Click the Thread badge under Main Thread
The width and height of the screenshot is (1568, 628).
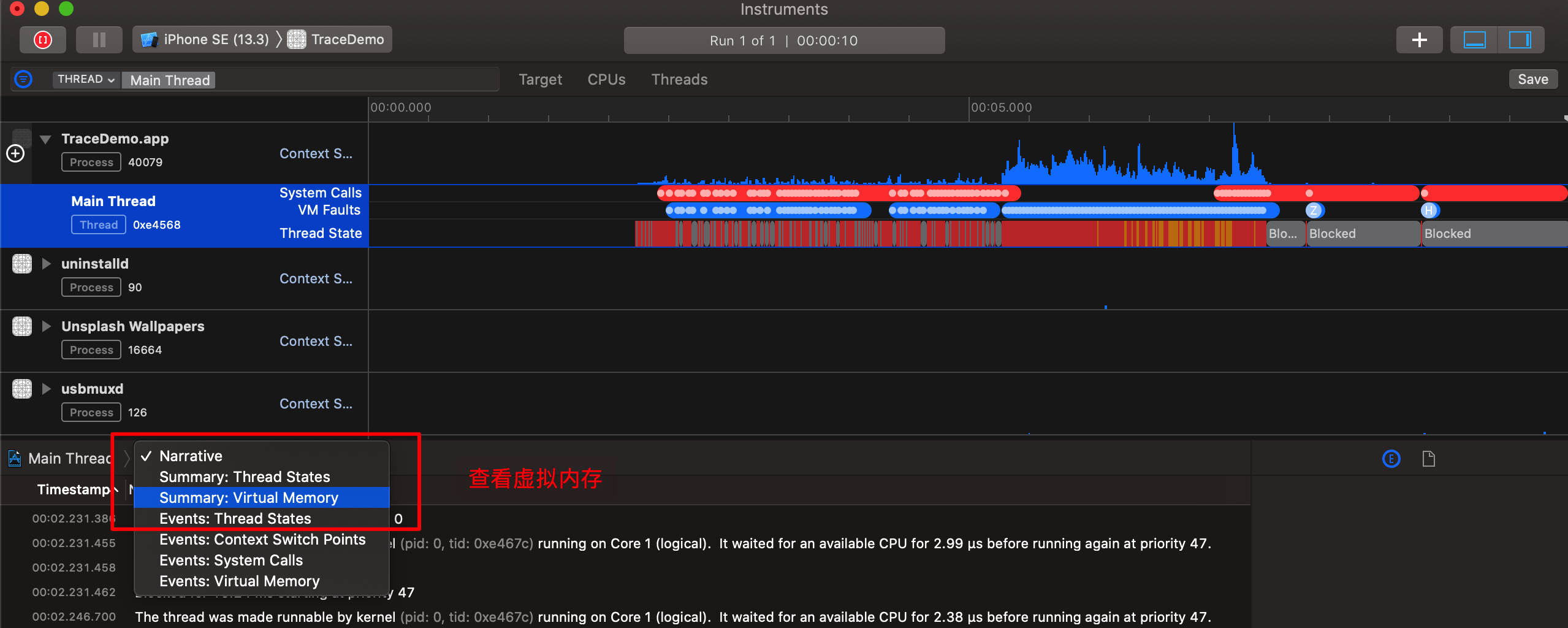pos(99,224)
